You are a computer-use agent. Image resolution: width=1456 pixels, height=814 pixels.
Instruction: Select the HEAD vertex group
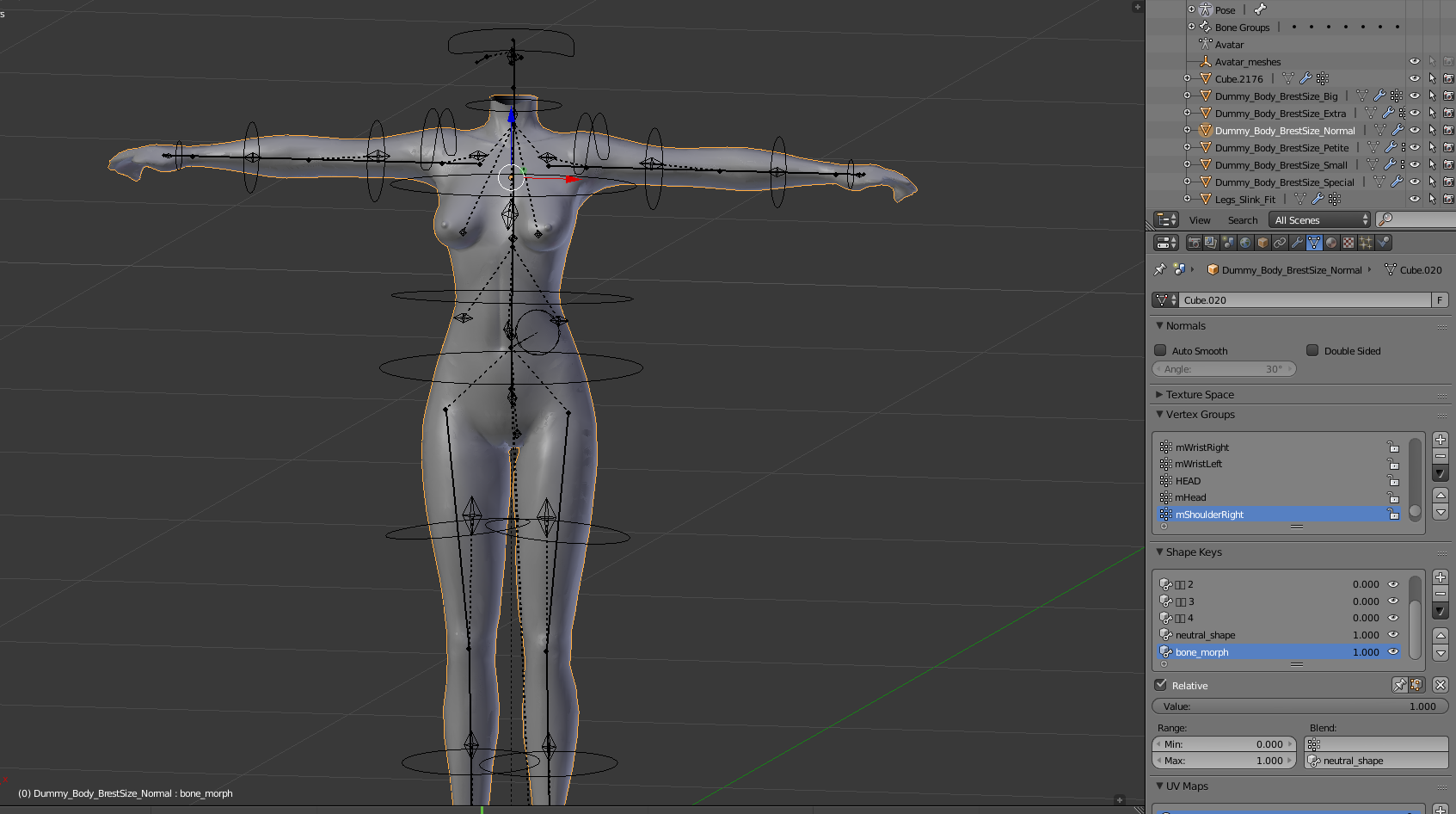tap(1279, 480)
